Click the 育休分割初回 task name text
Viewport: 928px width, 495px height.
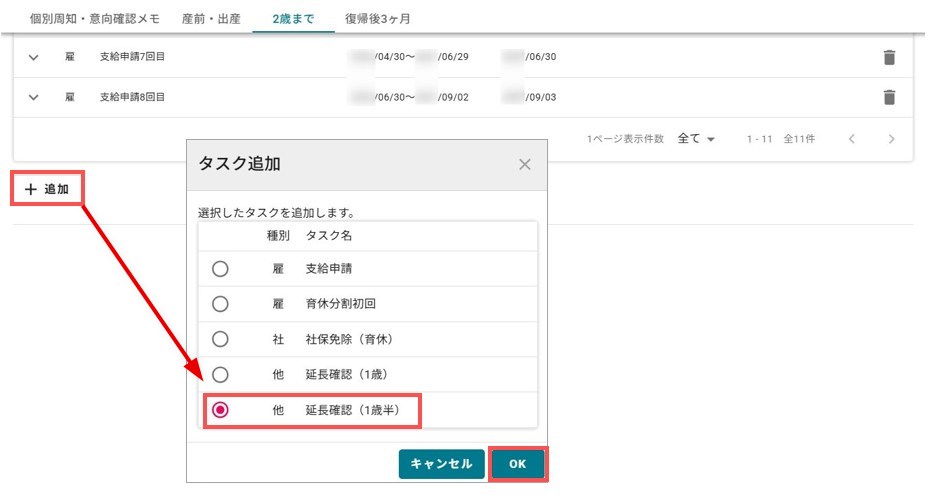(340, 304)
